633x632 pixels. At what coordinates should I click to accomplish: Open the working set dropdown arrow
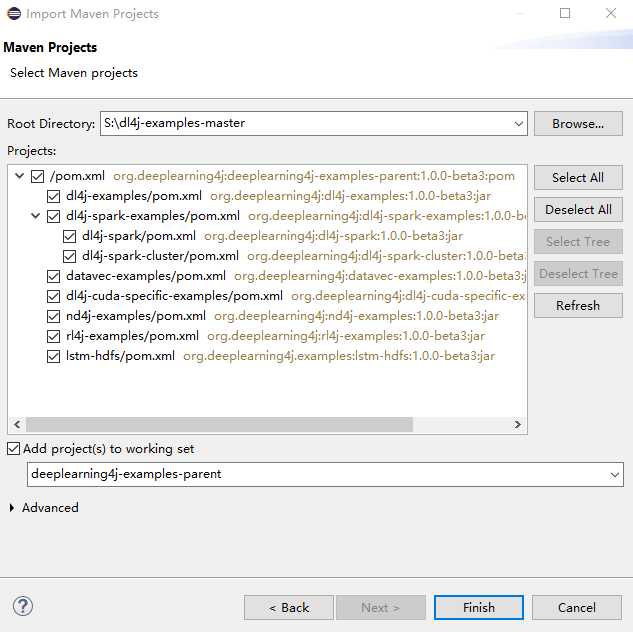614,475
